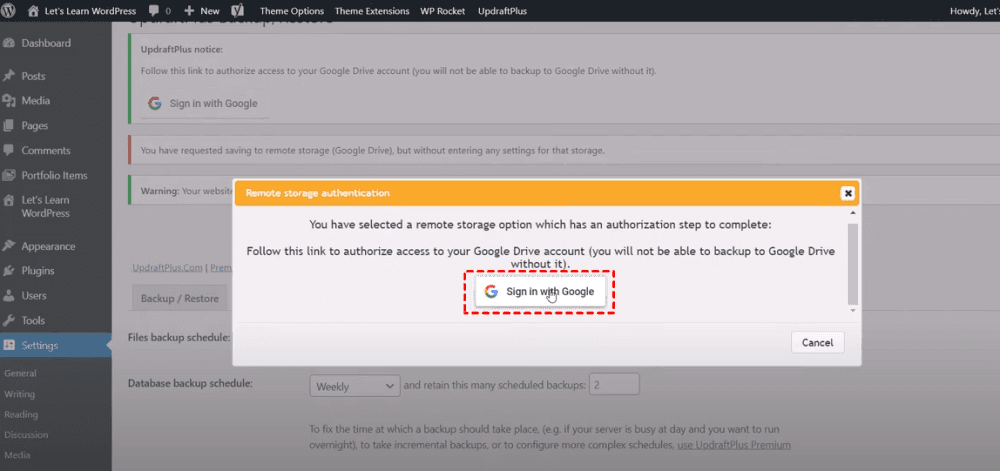The image size is (1000, 471).
Task: Open the New content menu
Action: [x=202, y=11]
